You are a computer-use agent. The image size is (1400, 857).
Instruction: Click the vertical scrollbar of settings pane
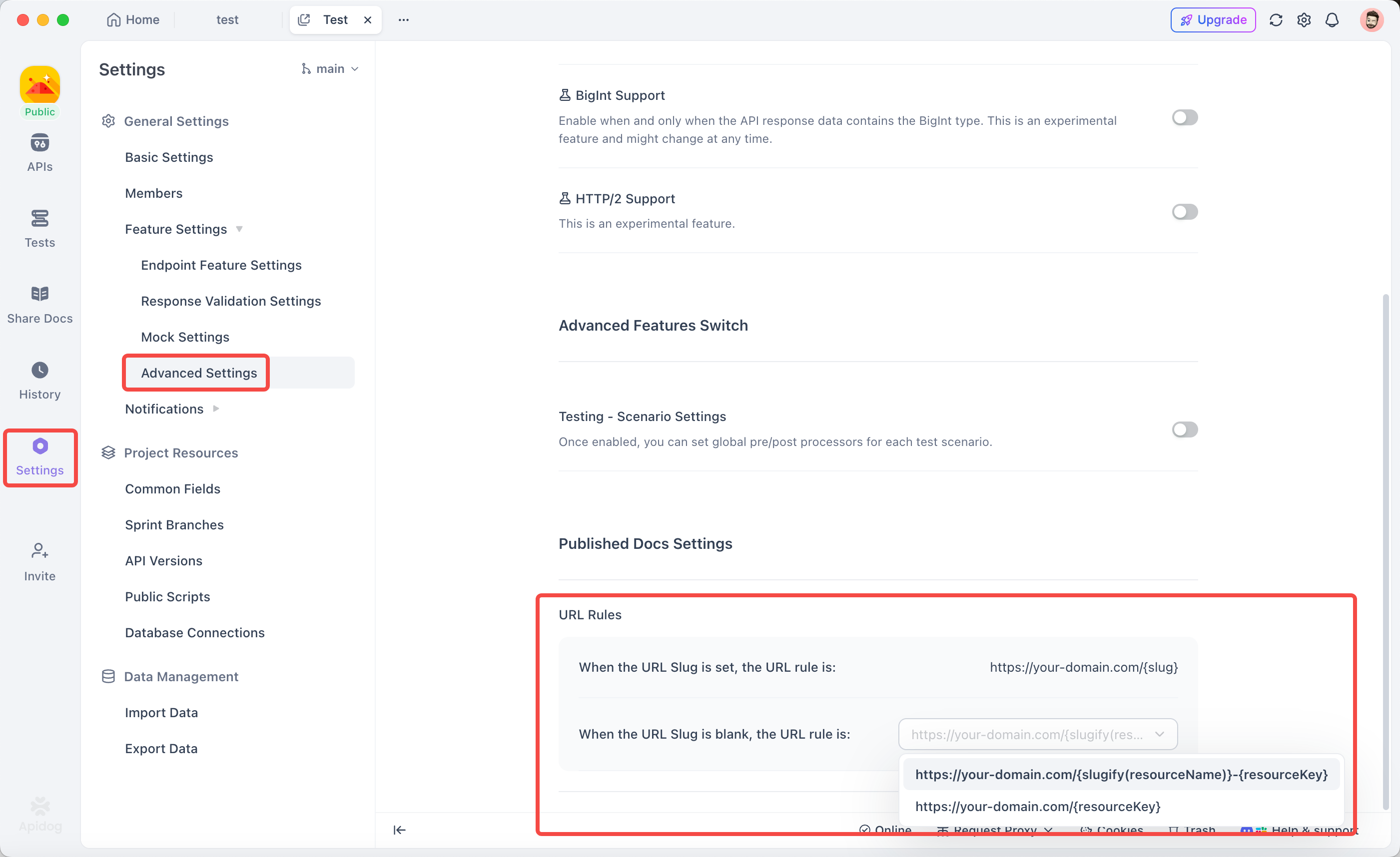(1385, 551)
